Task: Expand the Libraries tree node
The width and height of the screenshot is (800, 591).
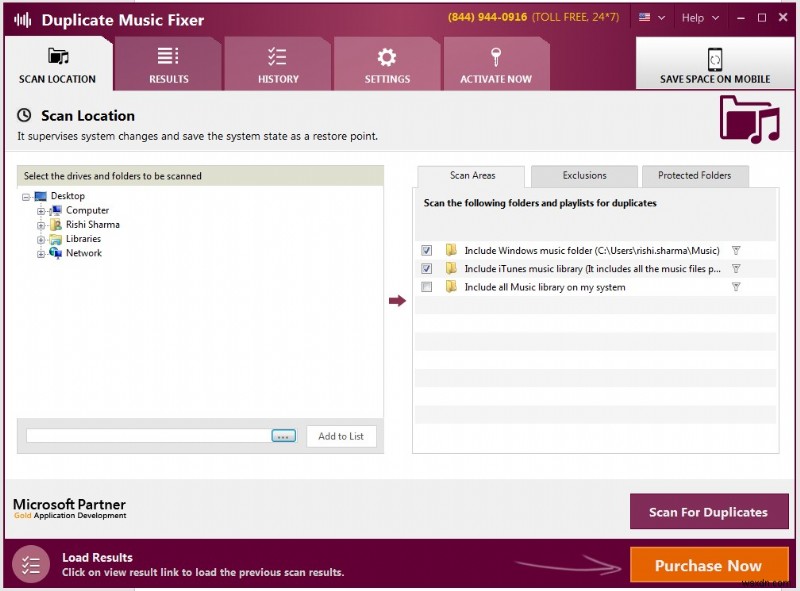Action: pyautogui.click(x=41, y=240)
